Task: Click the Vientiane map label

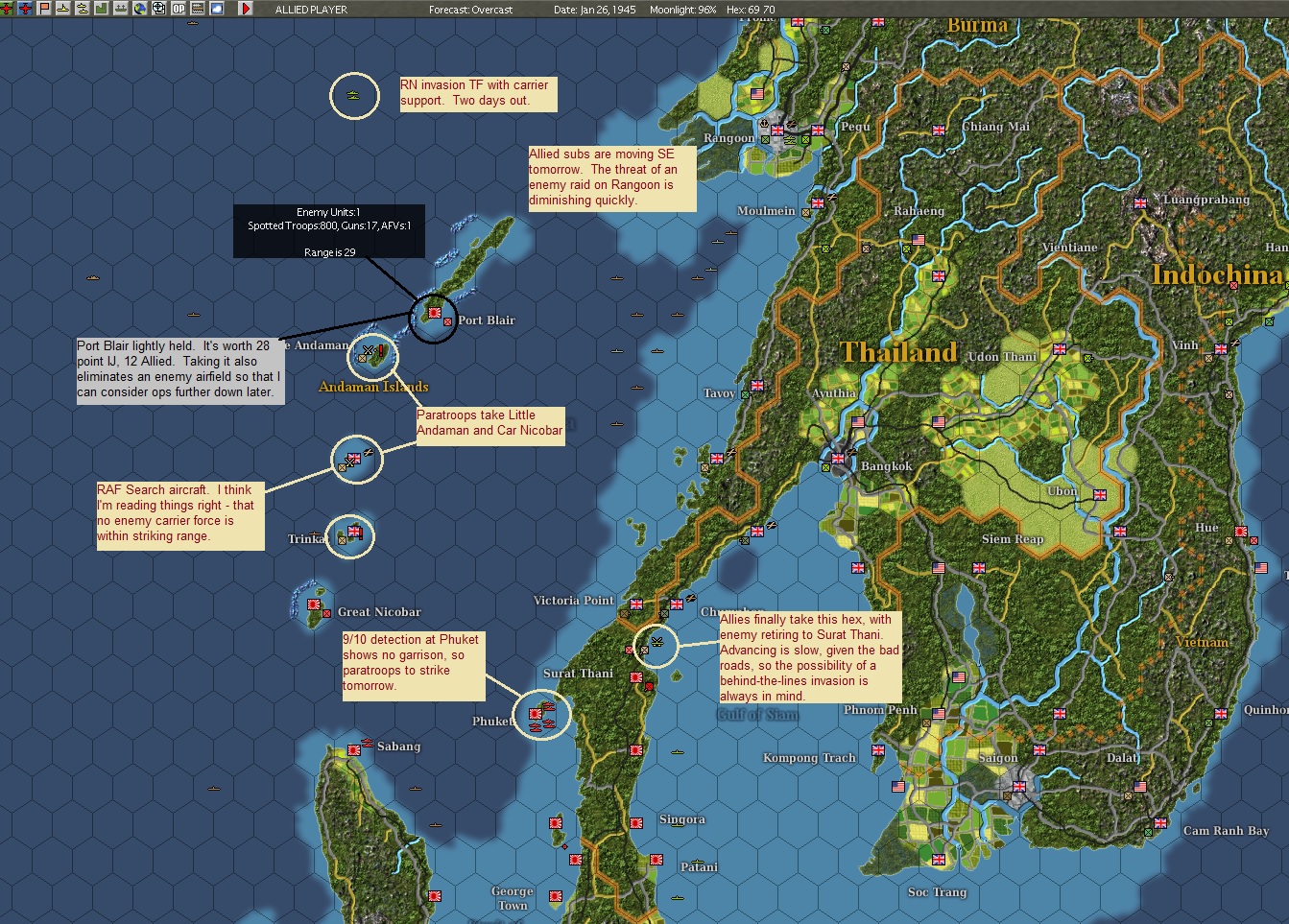Action: click(1069, 248)
